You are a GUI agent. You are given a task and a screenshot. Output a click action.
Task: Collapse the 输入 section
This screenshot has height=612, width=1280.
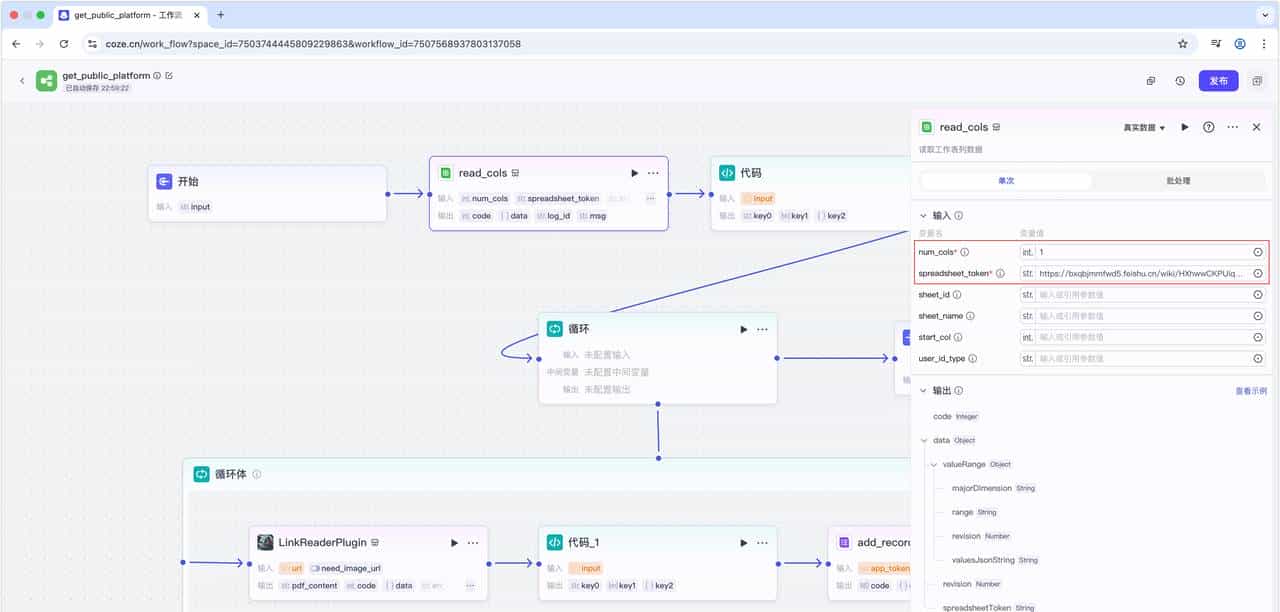pyautogui.click(x=922, y=215)
